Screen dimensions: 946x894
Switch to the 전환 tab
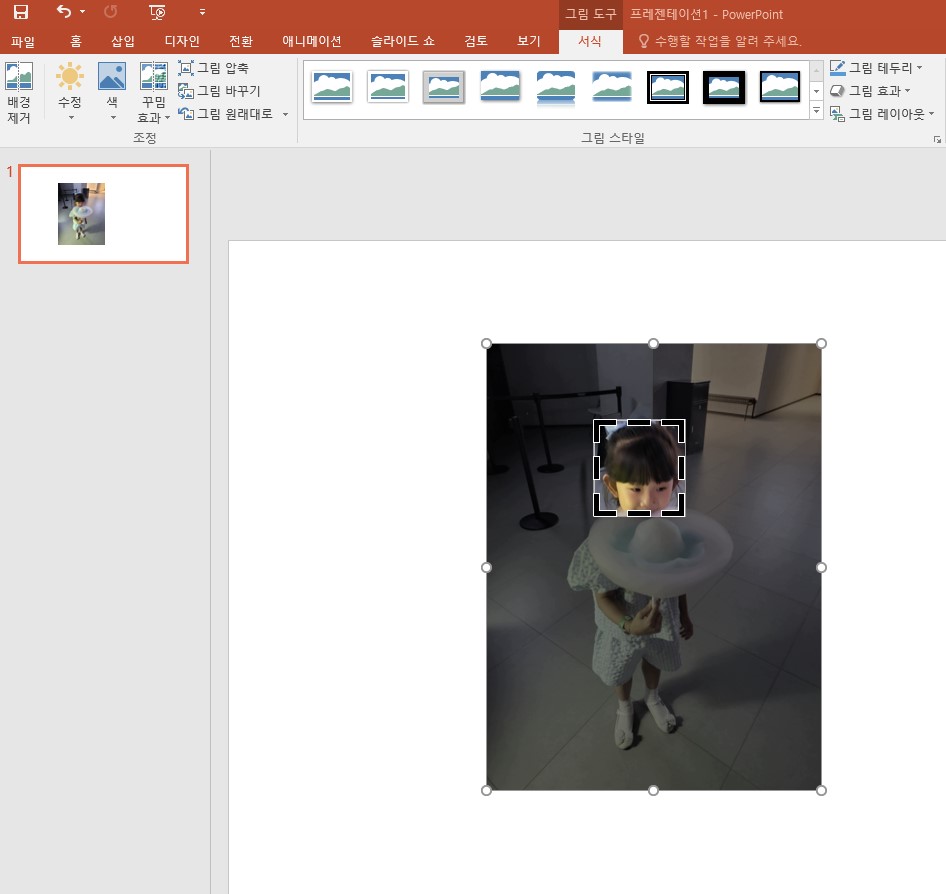click(x=241, y=41)
